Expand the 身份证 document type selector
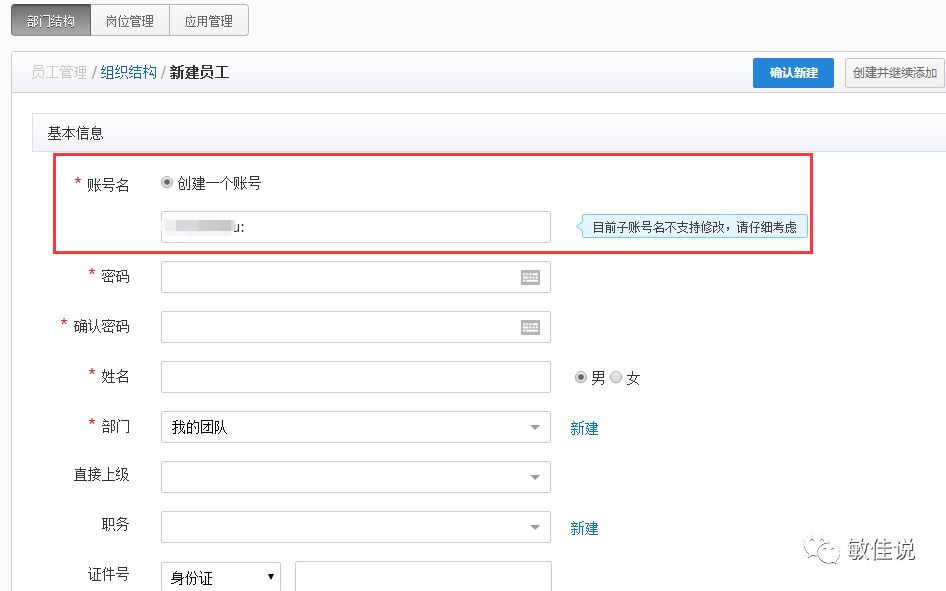This screenshot has height=591, width=946. (x=220, y=577)
